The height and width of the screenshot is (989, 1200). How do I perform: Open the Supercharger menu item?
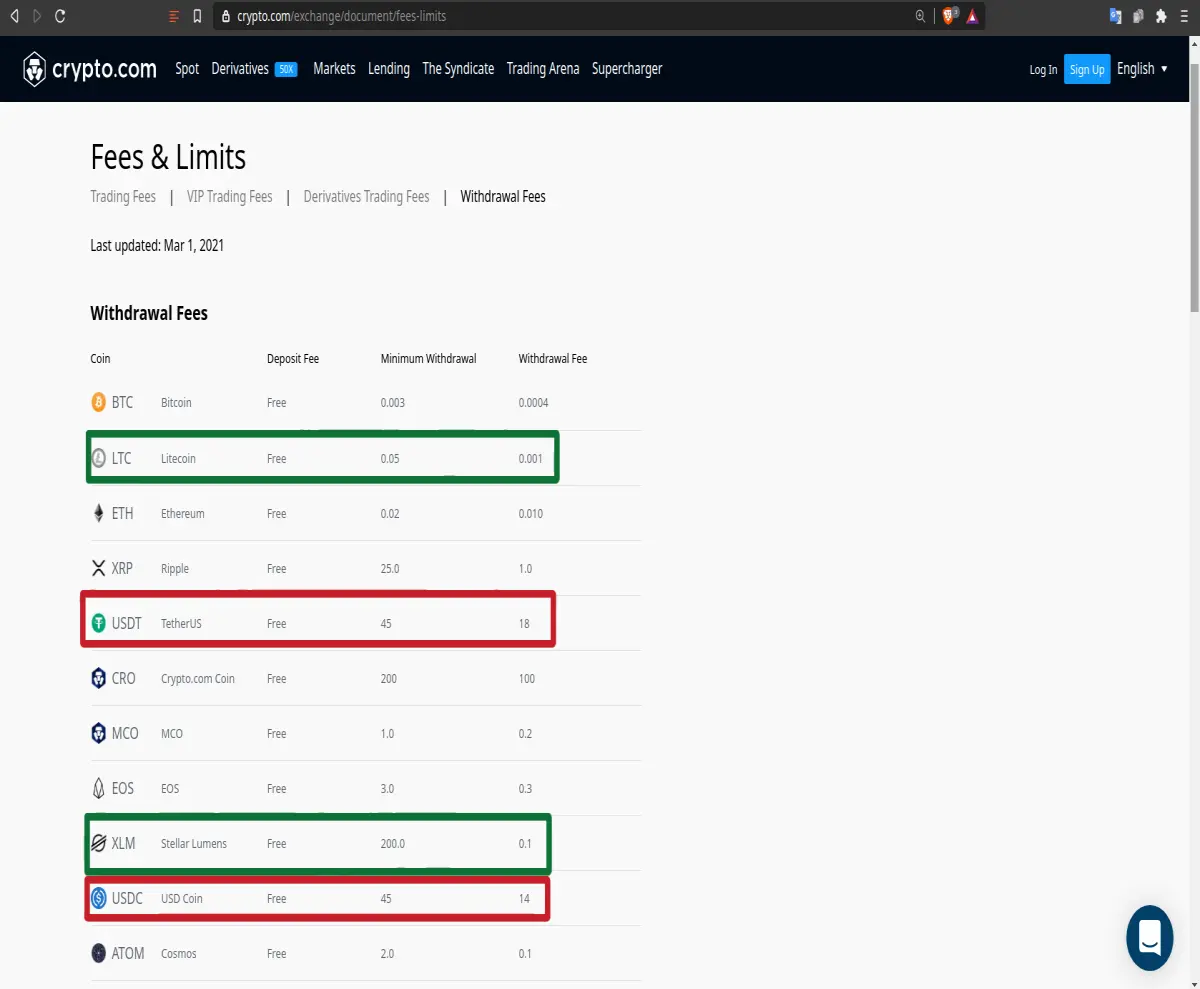tap(627, 68)
